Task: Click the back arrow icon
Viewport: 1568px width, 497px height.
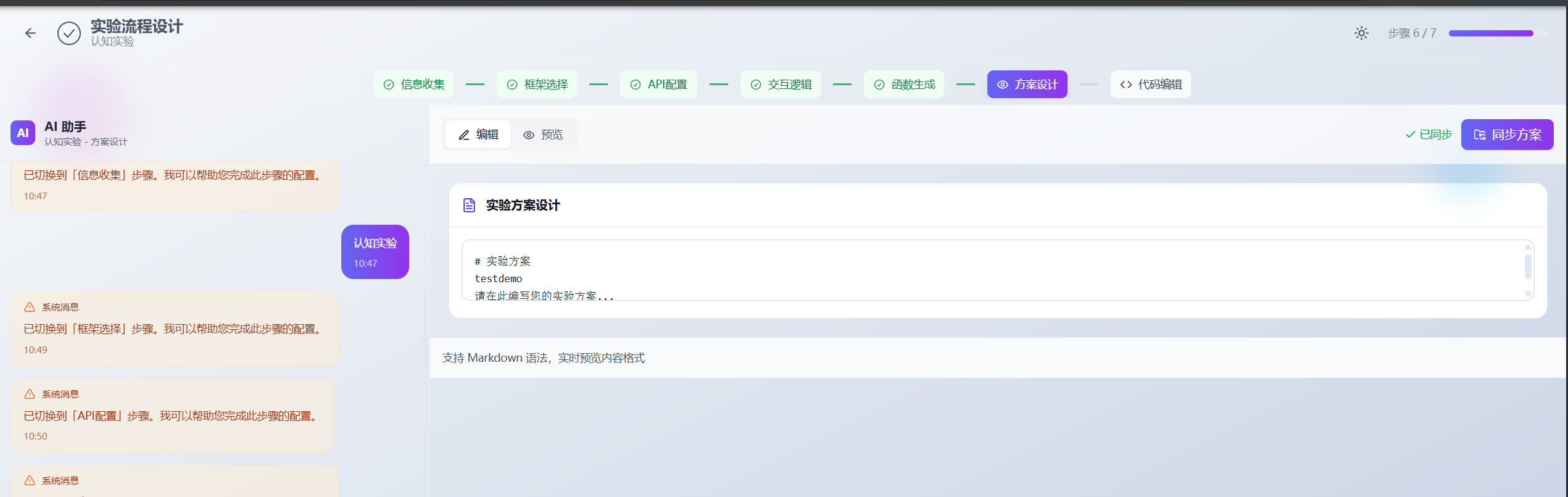Action: coord(30,33)
